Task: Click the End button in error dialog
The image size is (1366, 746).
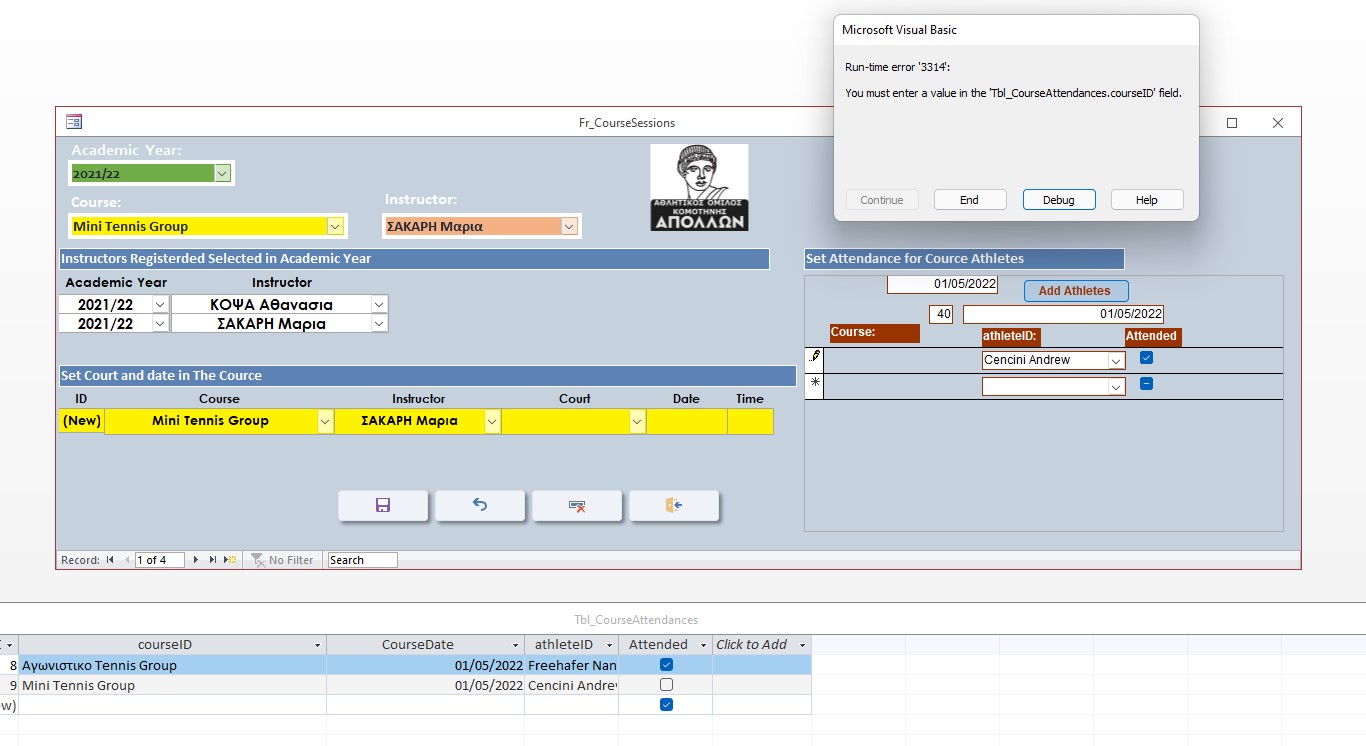Action: point(969,200)
